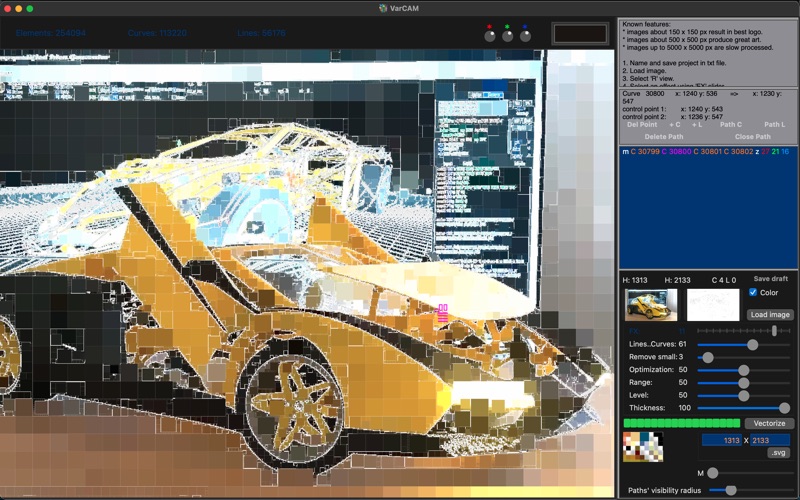
Task: Click Close Path
Action: (x=753, y=137)
